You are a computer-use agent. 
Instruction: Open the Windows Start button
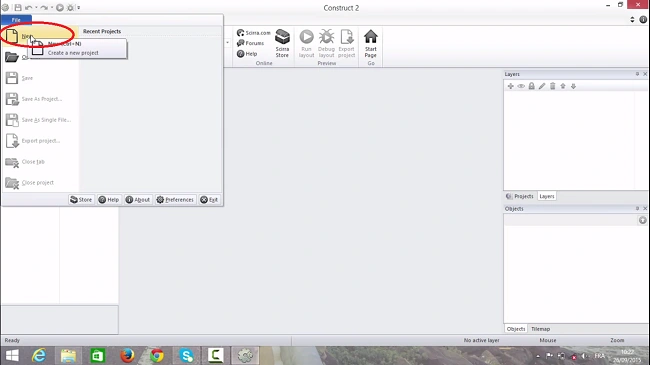pos(12,355)
